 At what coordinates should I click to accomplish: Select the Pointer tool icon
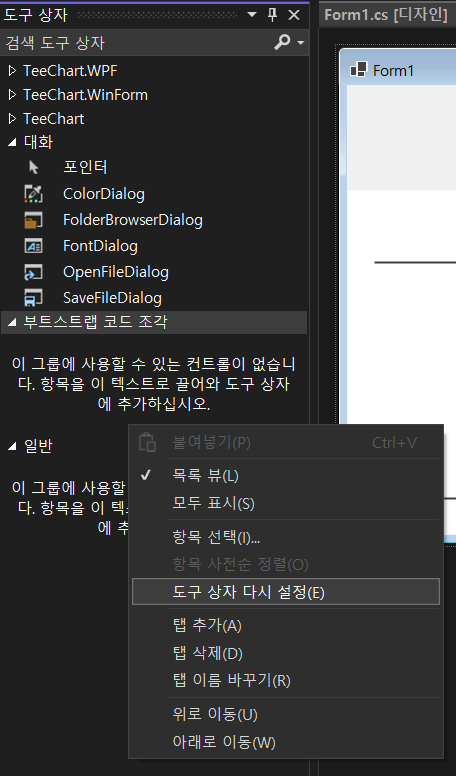(x=34, y=167)
